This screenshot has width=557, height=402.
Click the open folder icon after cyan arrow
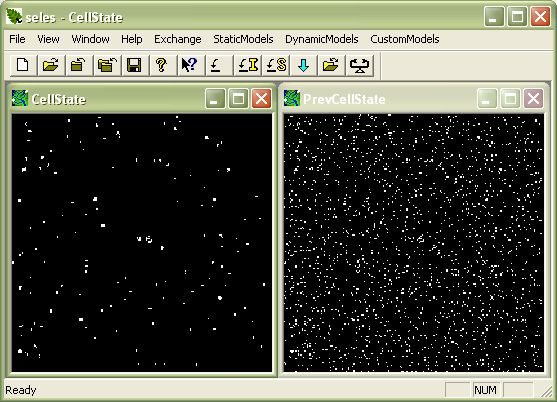tap(331, 65)
